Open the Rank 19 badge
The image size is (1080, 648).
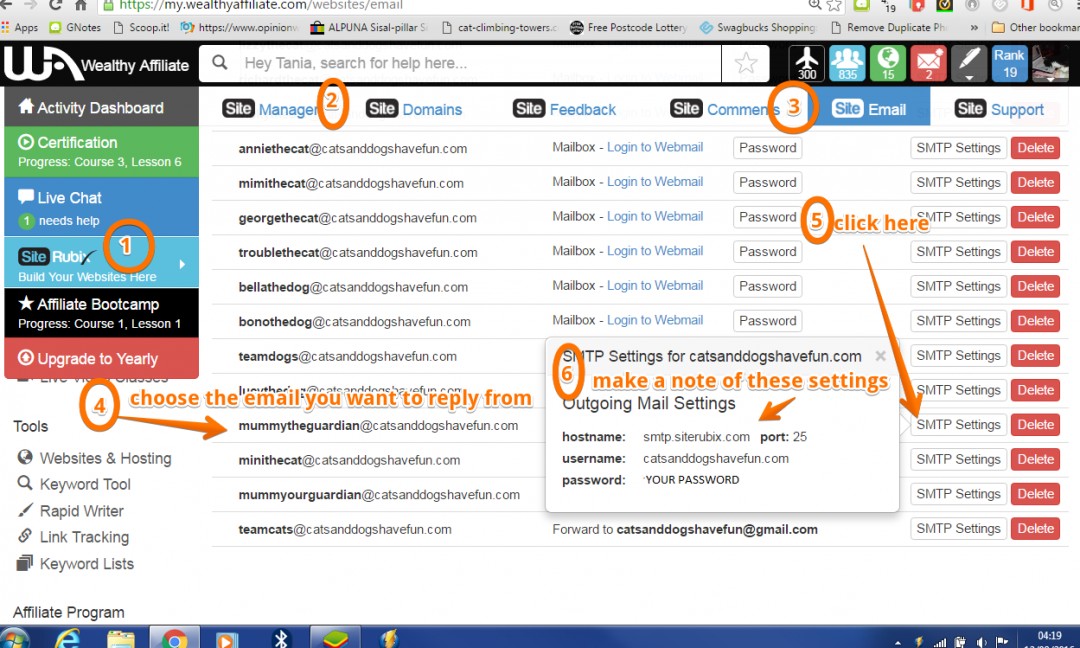(1009, 63)
